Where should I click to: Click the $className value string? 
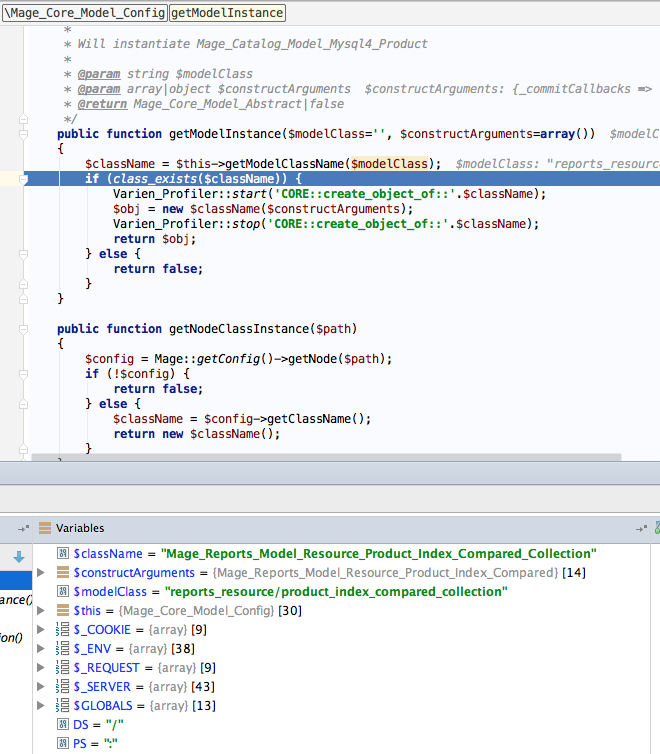[379, 553]
